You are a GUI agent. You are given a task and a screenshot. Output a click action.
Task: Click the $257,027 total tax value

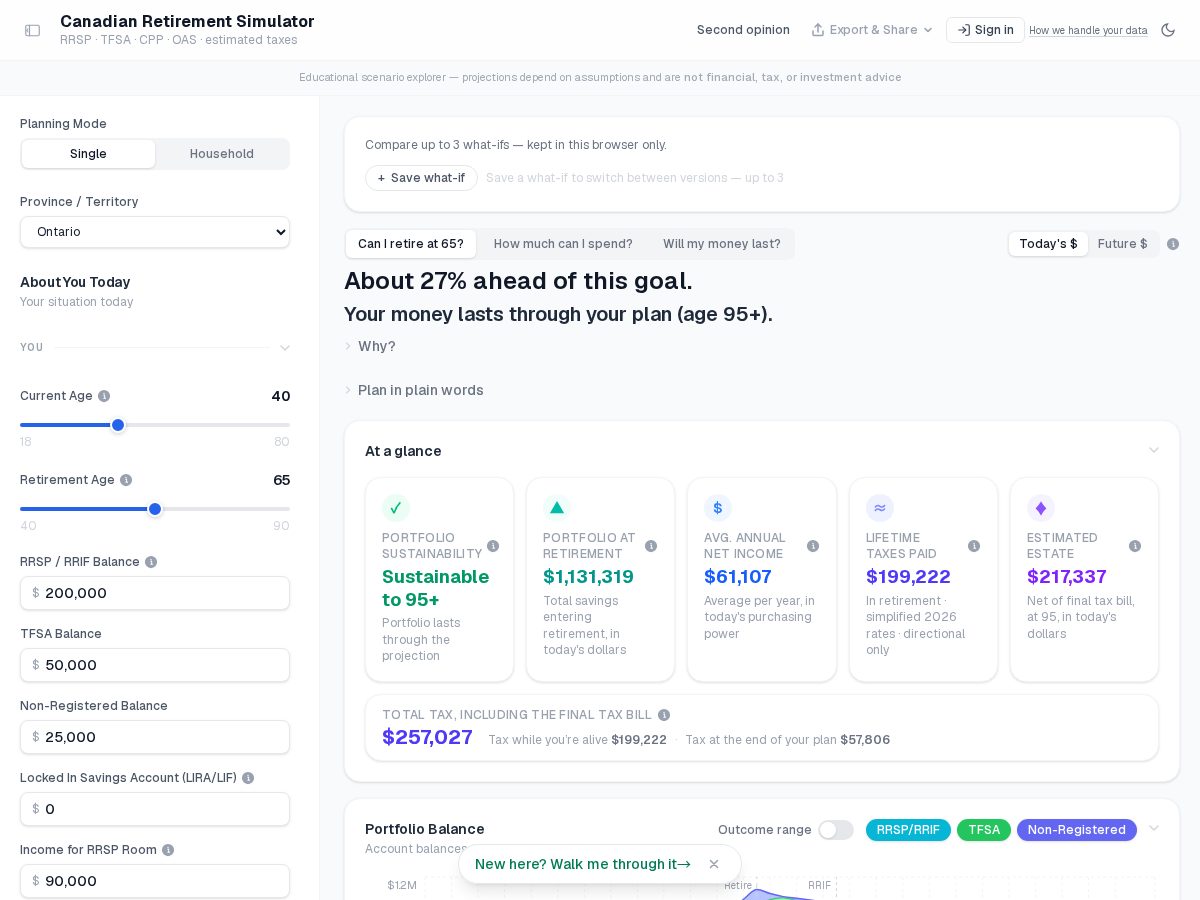427,737
